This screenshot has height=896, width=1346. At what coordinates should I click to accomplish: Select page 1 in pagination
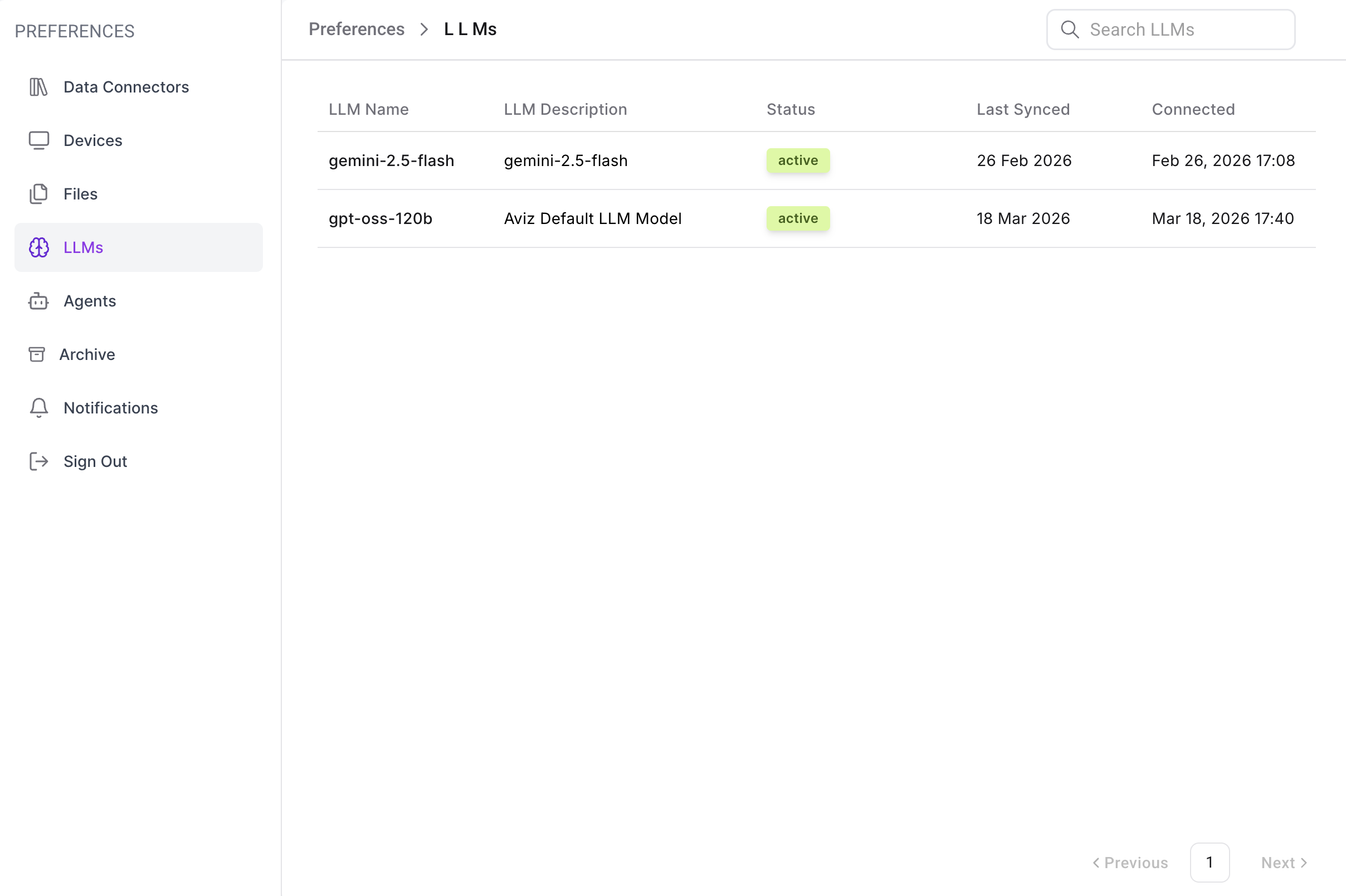(1210, 862)
